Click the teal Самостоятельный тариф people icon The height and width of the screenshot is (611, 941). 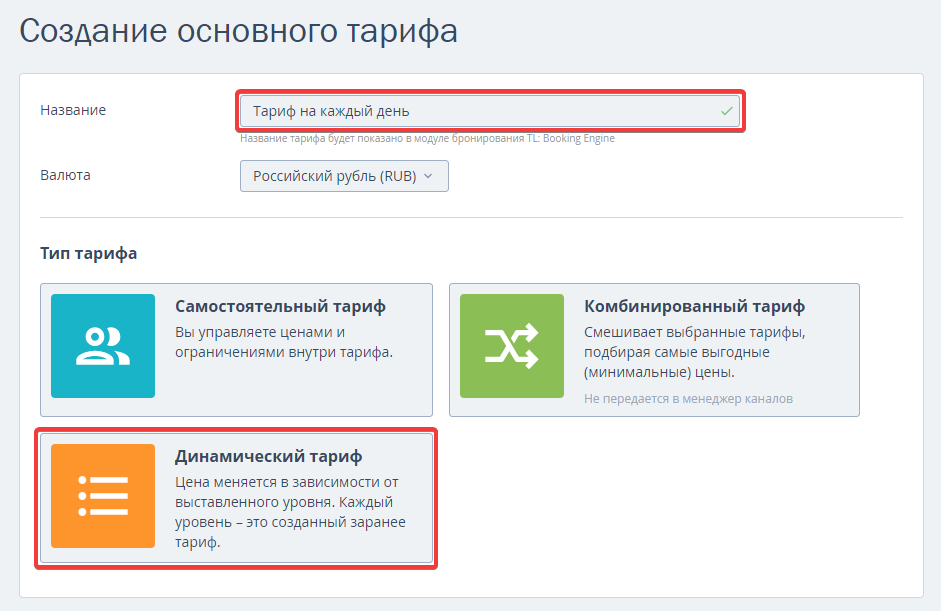[103, 346]
